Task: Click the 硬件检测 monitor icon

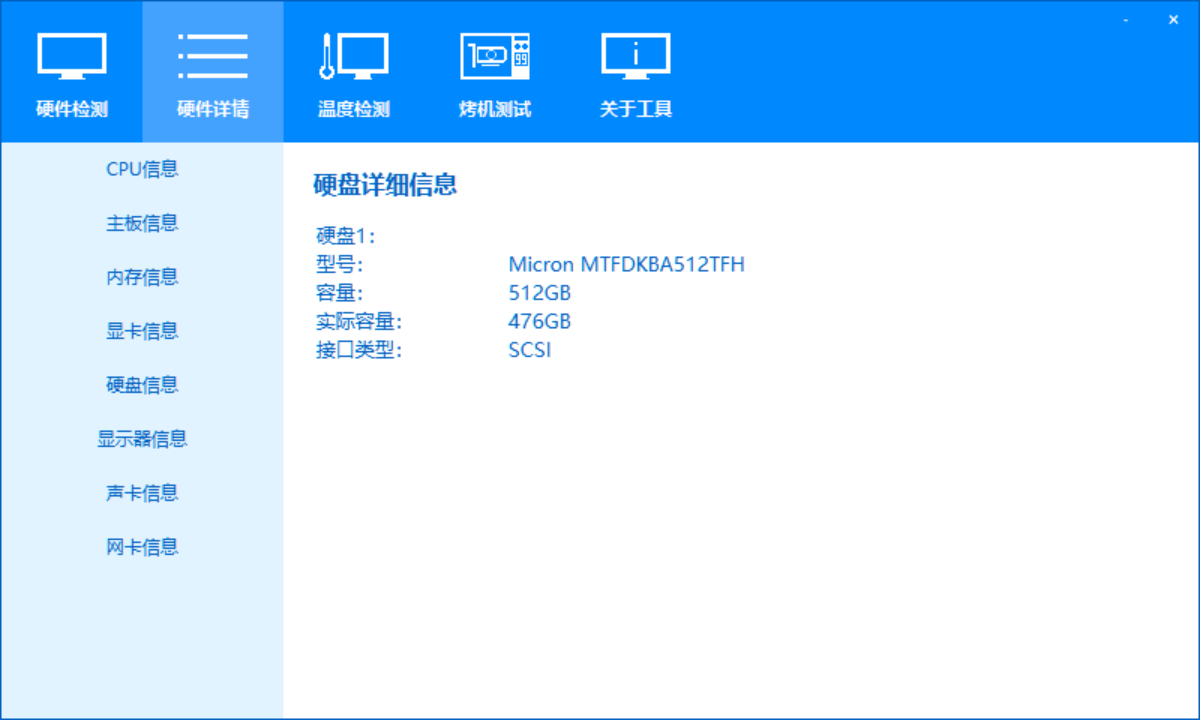Action: 71,56
